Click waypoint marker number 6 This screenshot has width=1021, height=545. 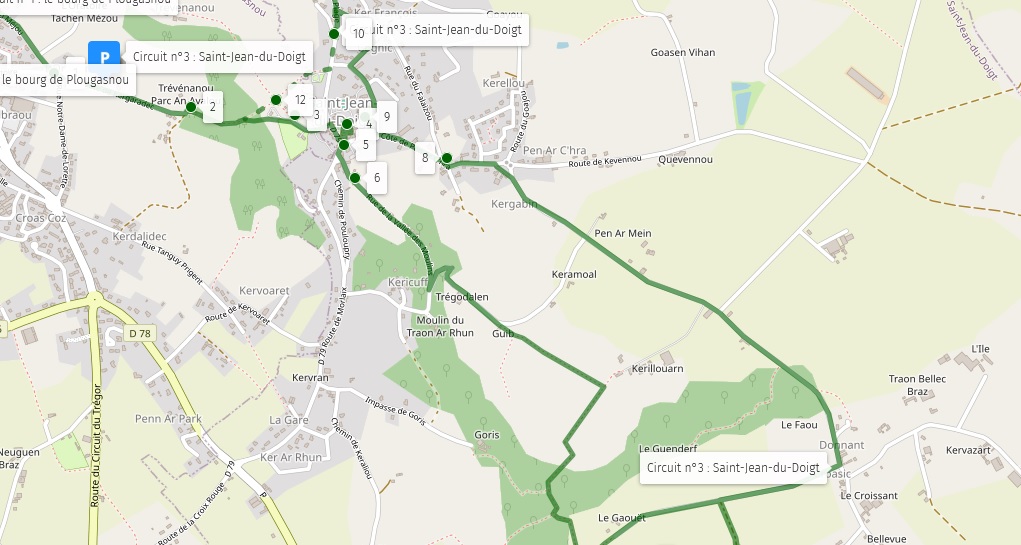(376, 178)
